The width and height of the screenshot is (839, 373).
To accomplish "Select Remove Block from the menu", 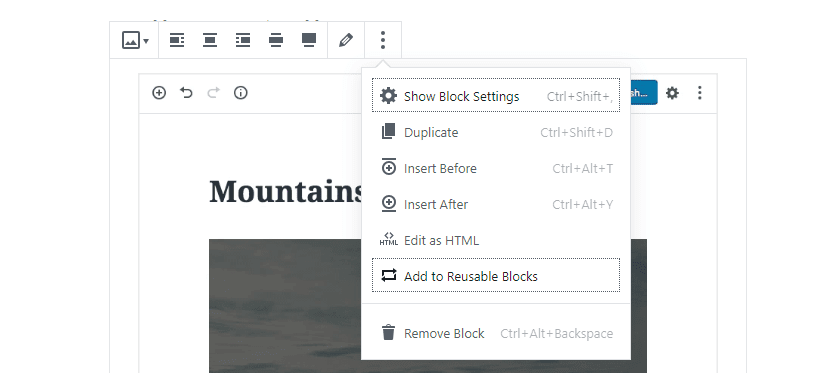I will click(x=496, y=333).
